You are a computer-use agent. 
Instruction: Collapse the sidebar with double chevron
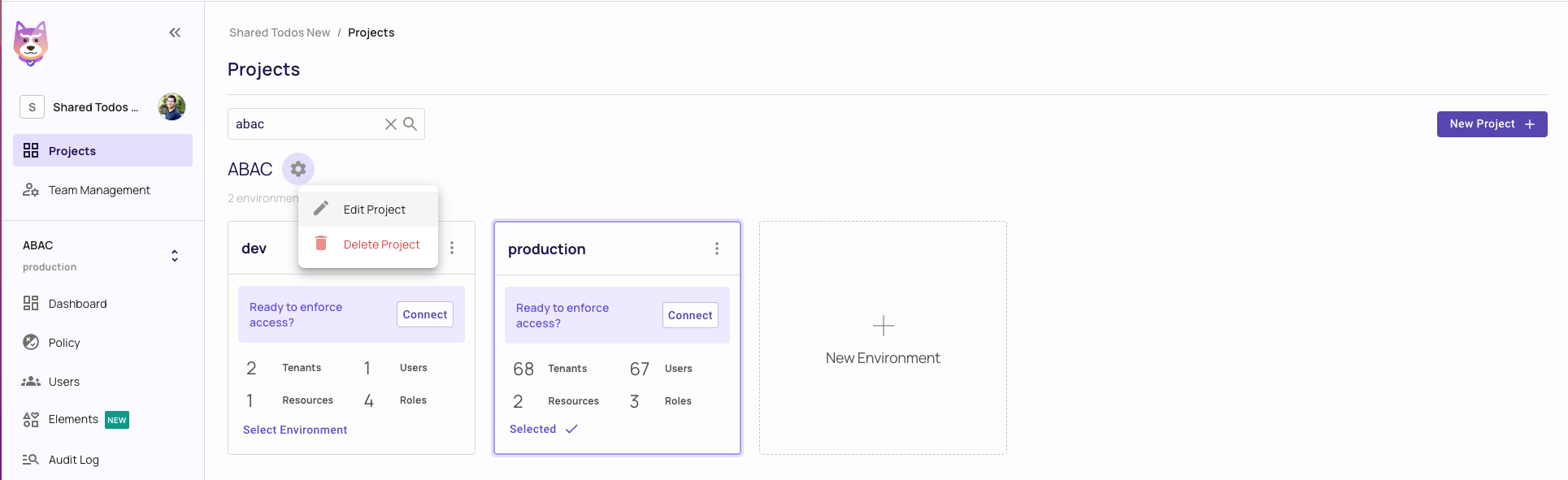click(175, 32)
